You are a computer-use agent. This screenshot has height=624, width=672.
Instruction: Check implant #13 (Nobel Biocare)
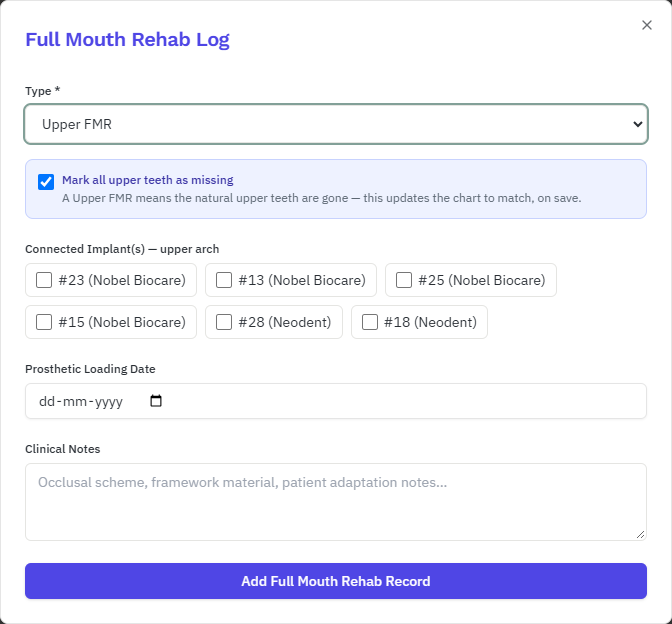[x=224, y=280]
